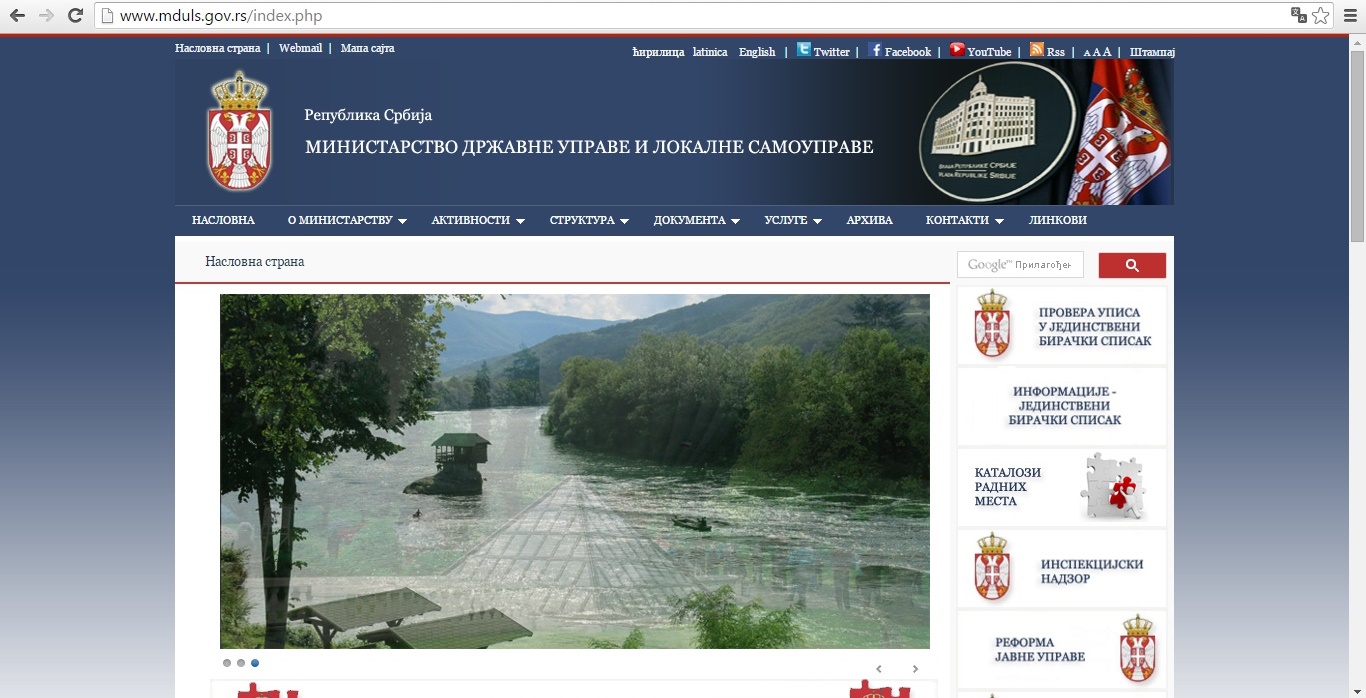Bookmark page with the star icon
The image size is (1366, 698).
coord(1321,15)
